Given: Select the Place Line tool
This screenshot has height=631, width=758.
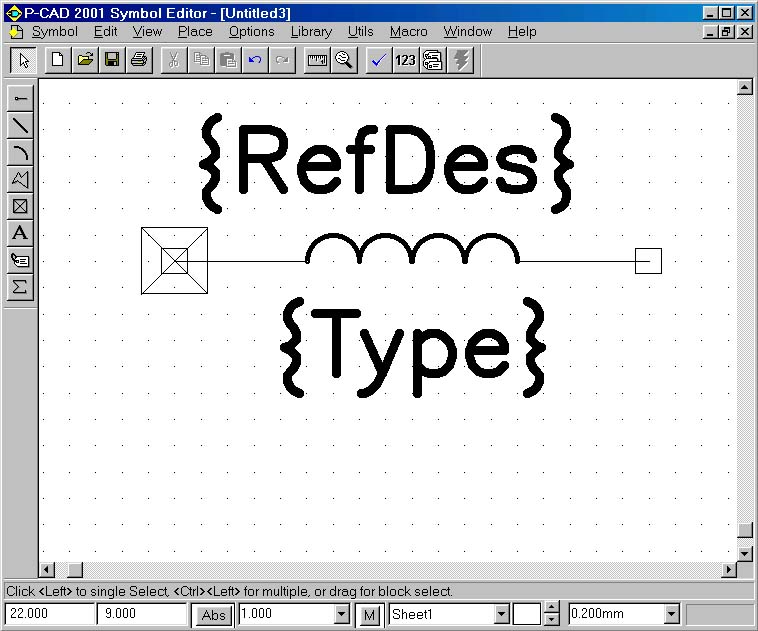Looking at the screenshot, I should point(20,126).
